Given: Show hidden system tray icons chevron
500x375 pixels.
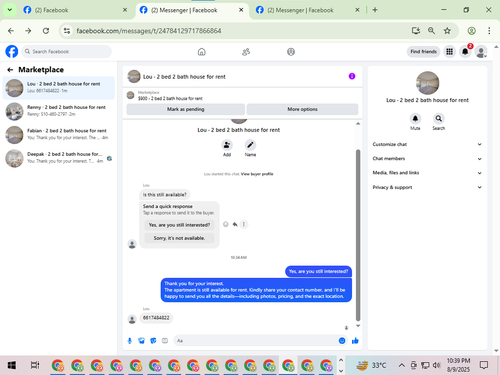Looking at the screenshot, I should 402,365.
